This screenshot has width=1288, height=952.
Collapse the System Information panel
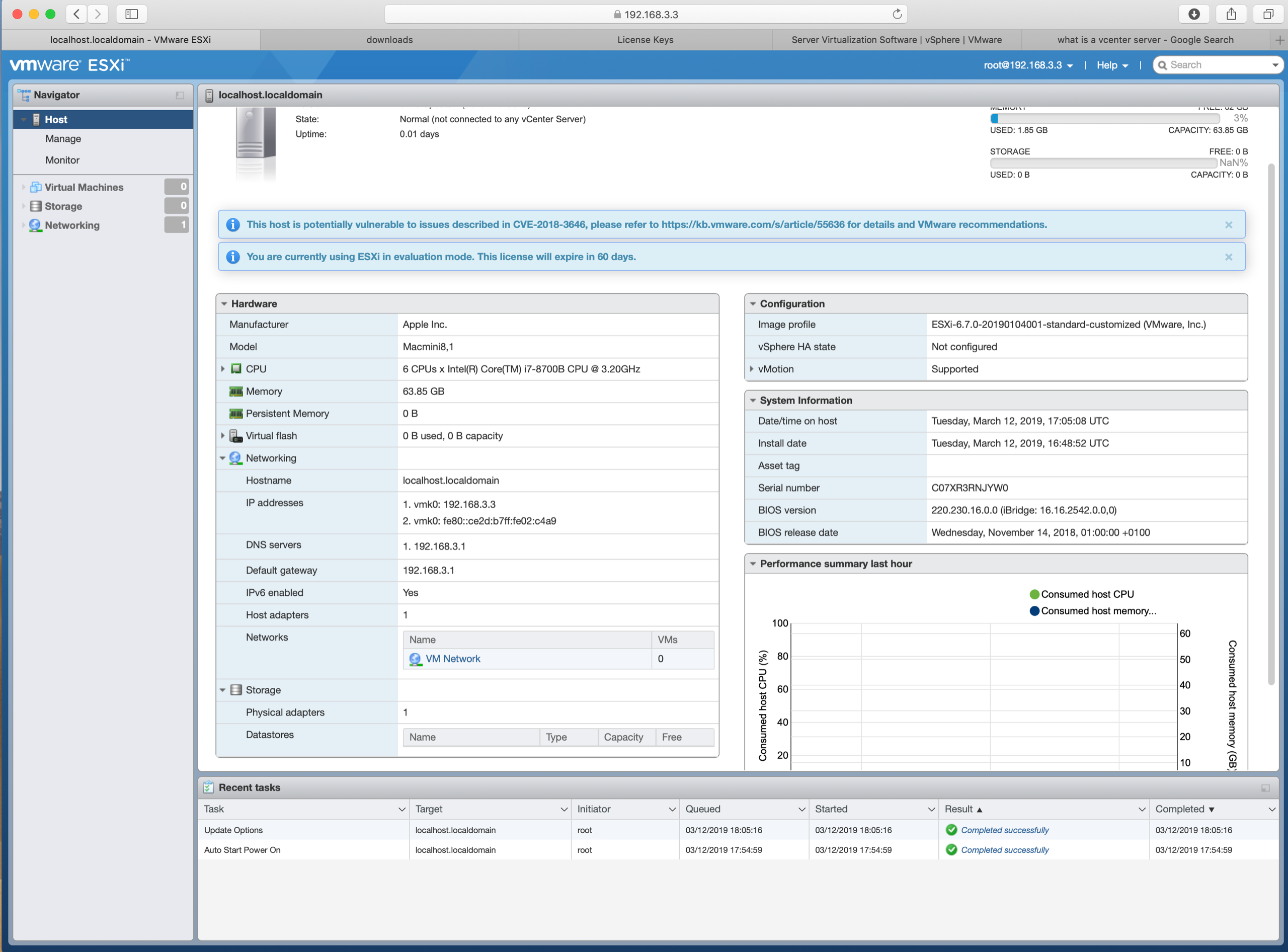[753, 401]
